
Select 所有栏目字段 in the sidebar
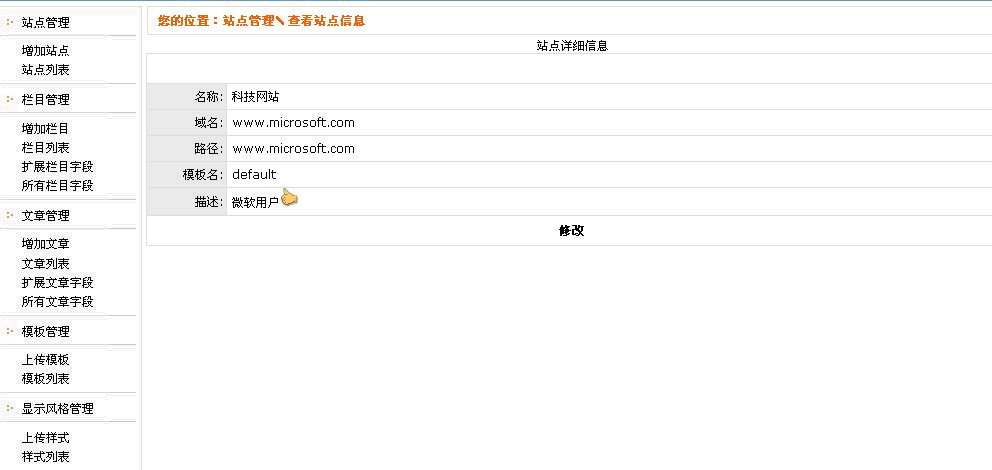pos(58,185)
